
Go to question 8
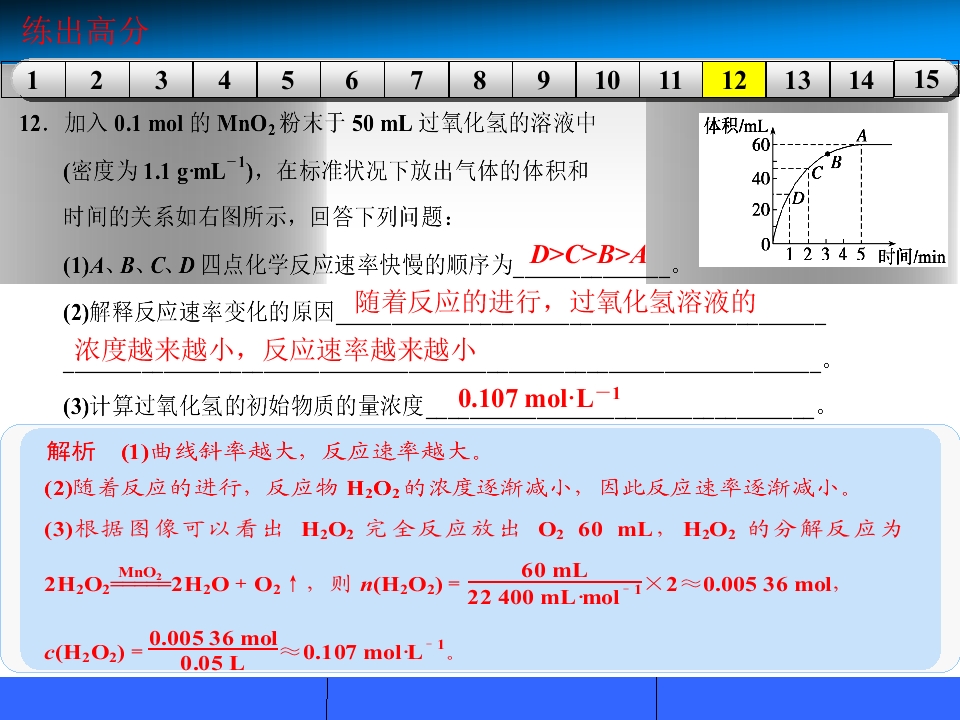[480, 80]
